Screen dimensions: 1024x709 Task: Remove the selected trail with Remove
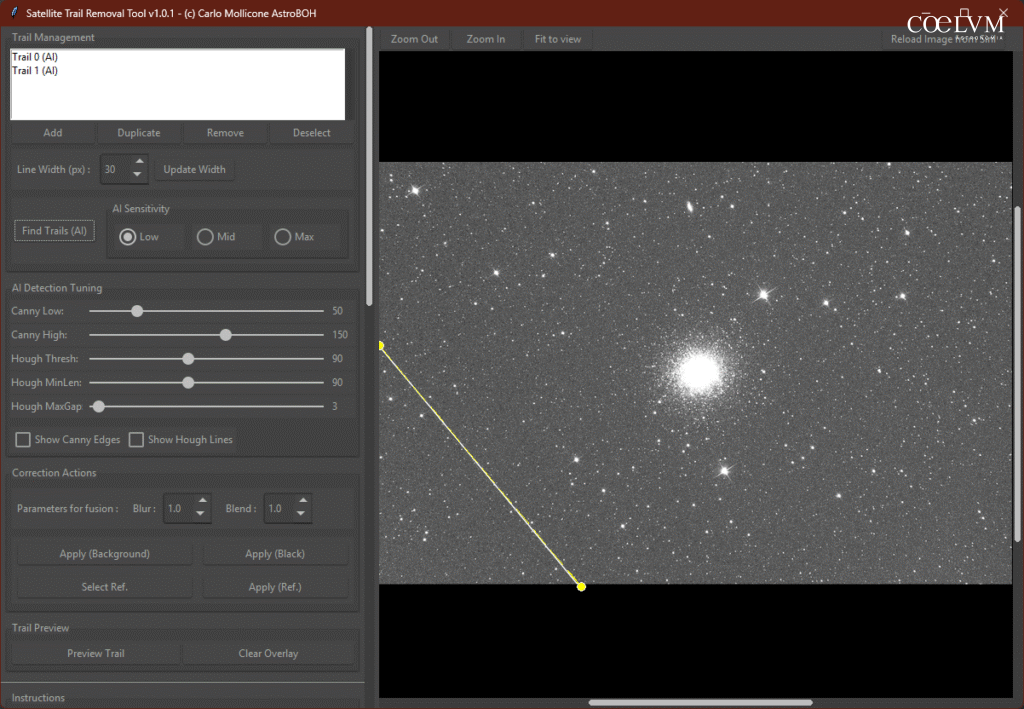tap(225, 133)
